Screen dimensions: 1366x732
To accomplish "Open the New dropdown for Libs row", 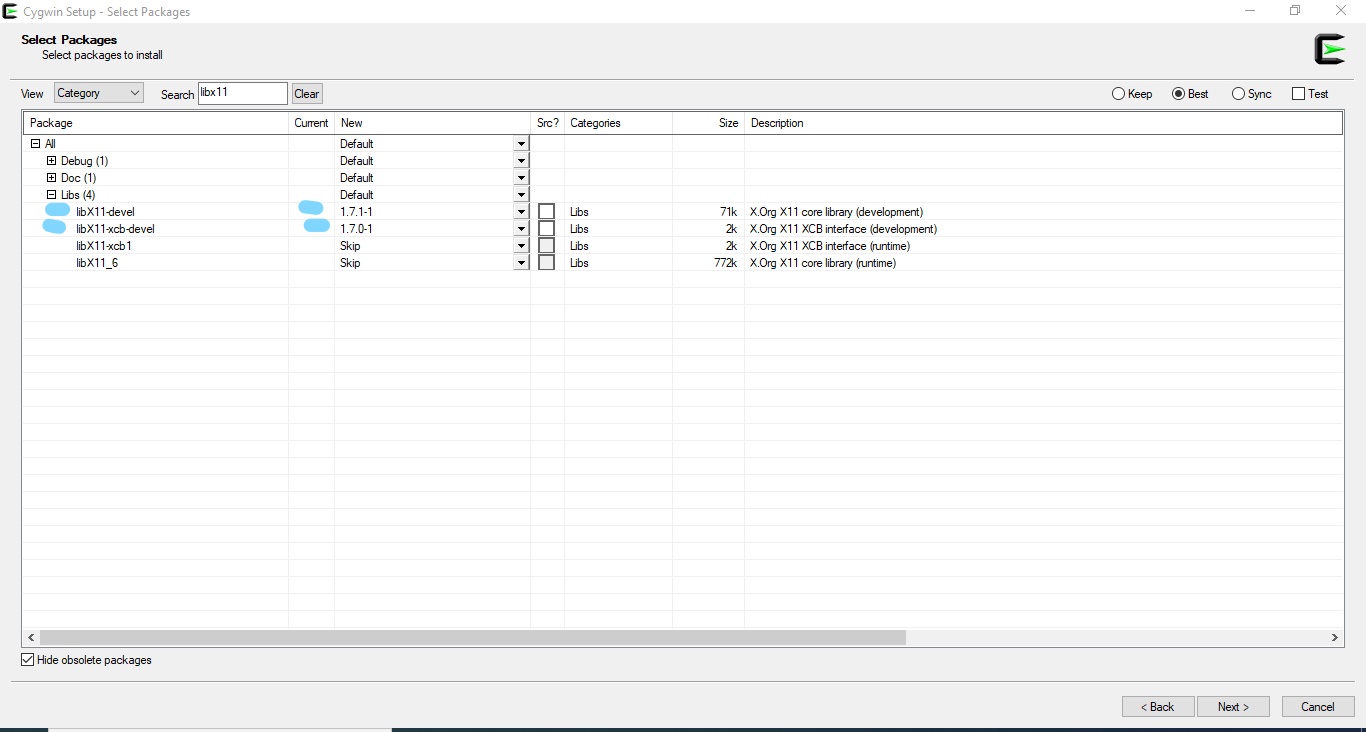I will [521, 195].
